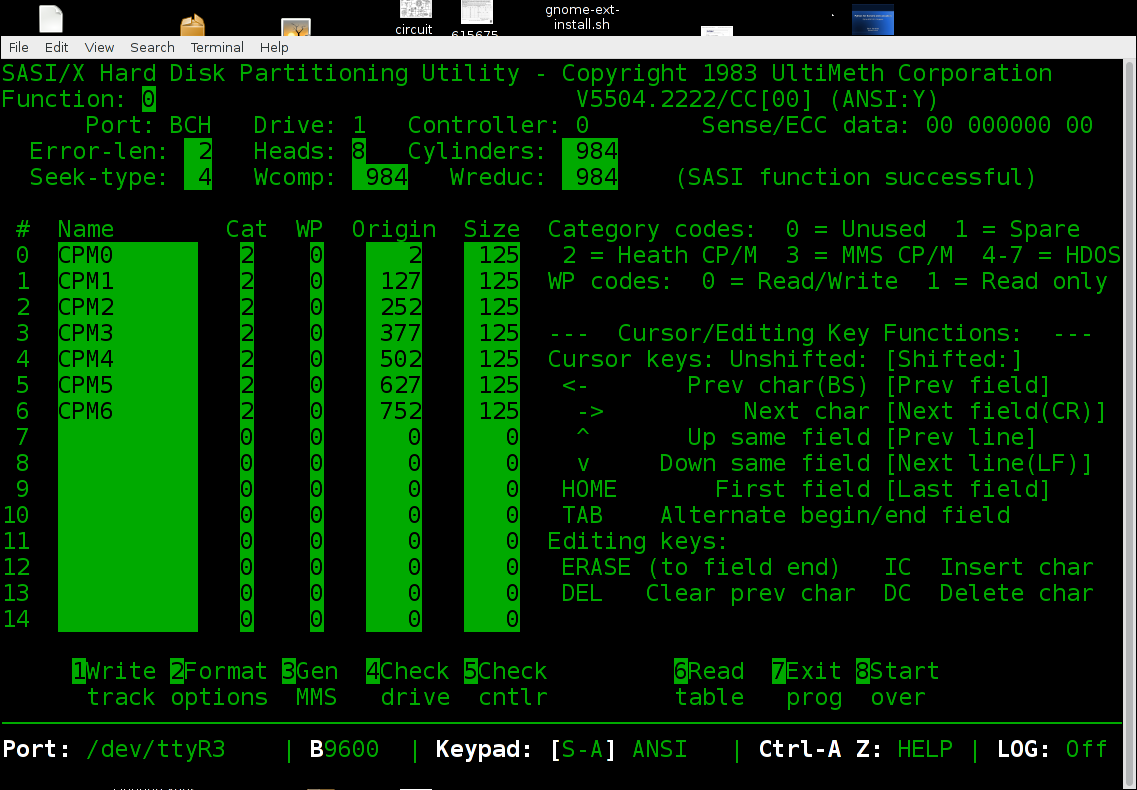Click the Help menu item
1137x790 pixels.
pyautogui.click(x=274, y=47)
